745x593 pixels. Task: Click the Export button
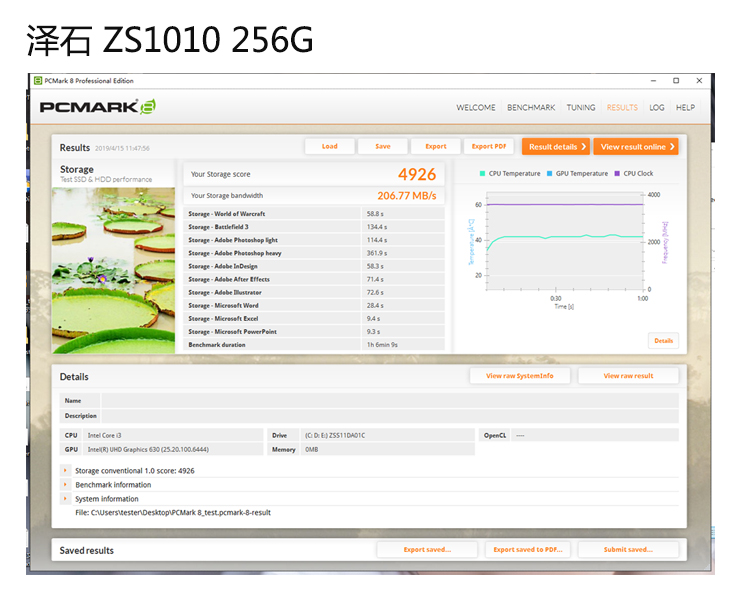coord(436,146)
